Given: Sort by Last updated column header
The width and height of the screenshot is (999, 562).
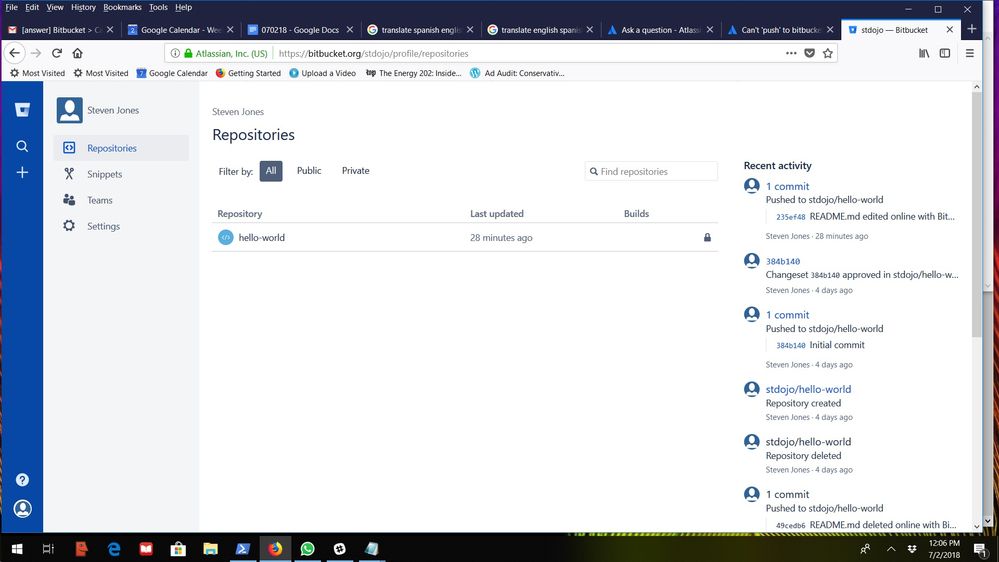Looking at the screenshot, I should (x=496, y=213).
